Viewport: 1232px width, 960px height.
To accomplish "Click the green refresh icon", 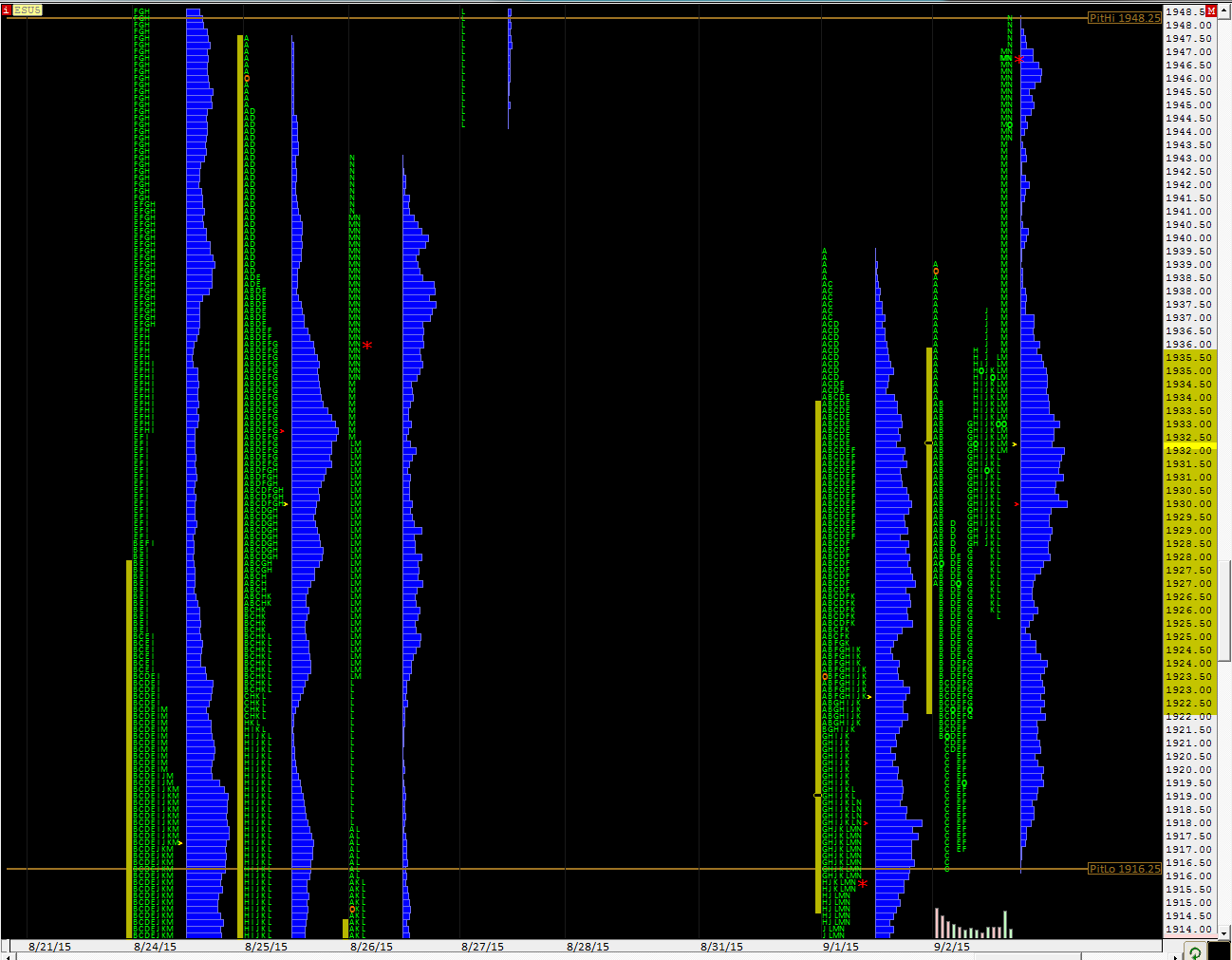I will point(1195,951).
